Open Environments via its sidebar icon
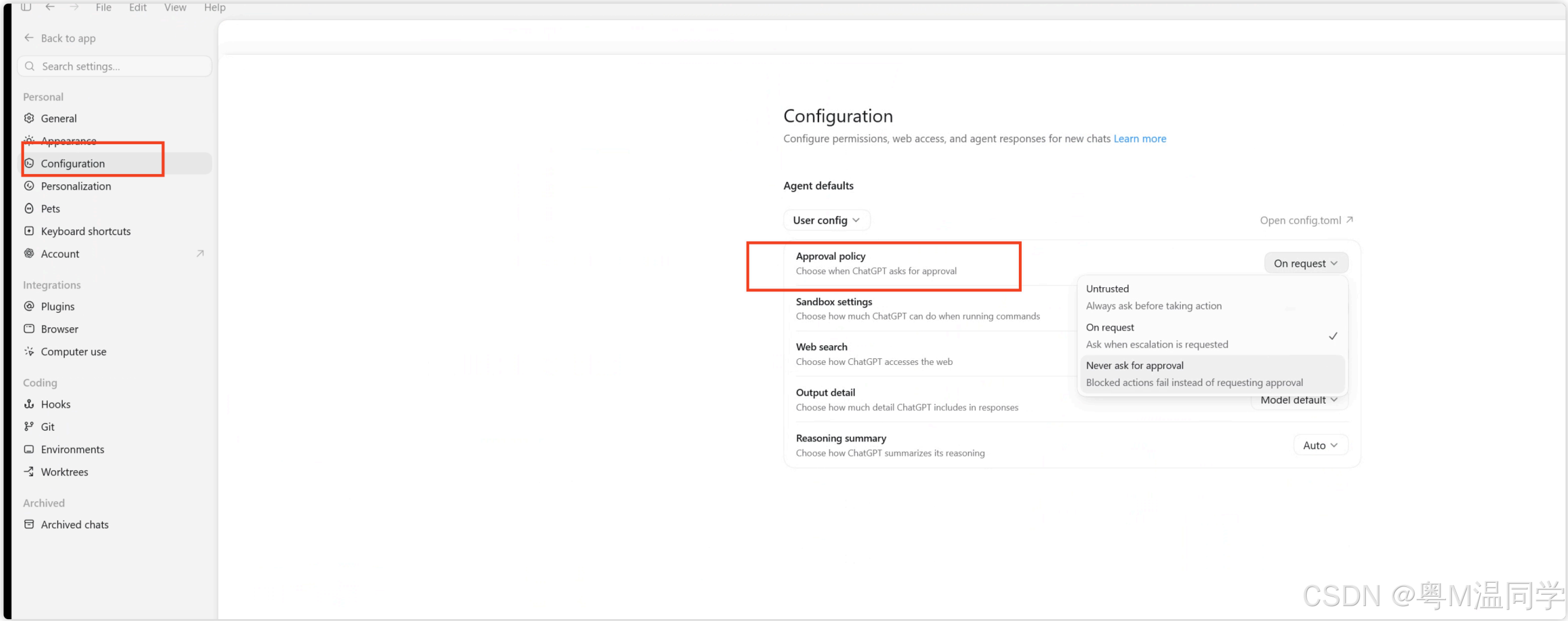 [29, 449]
